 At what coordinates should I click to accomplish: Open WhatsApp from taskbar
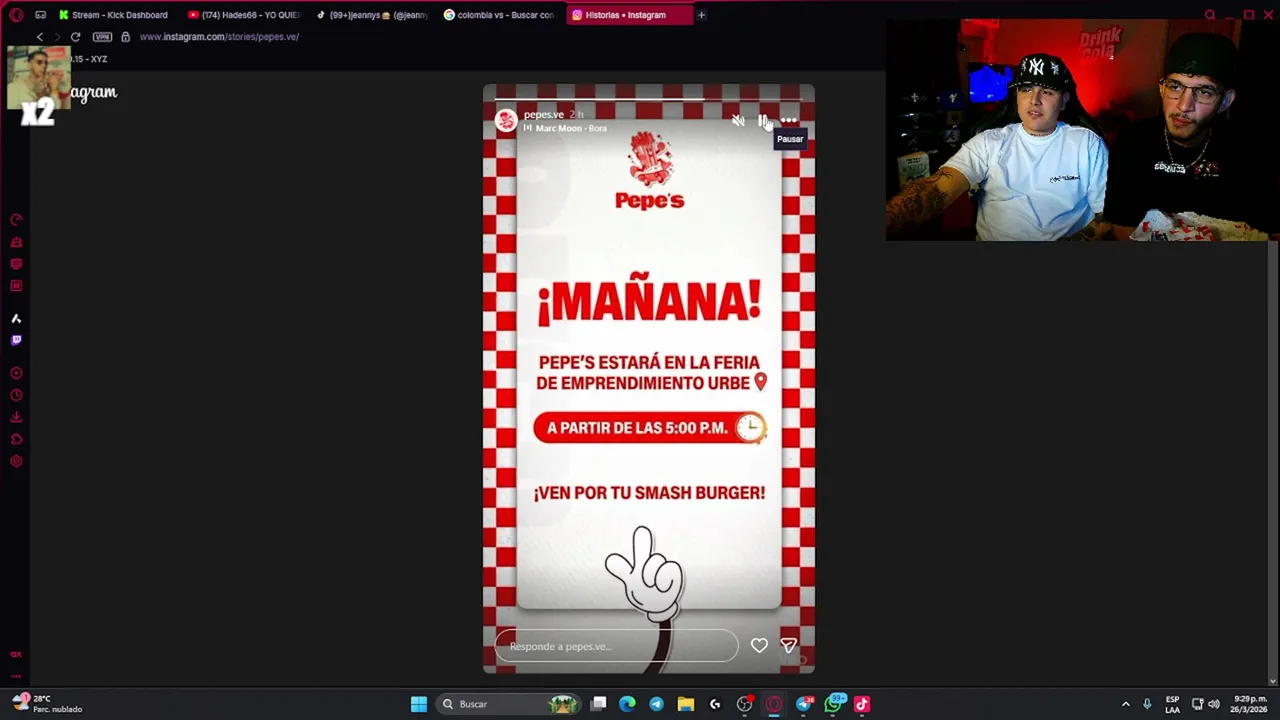pos(833,704)
